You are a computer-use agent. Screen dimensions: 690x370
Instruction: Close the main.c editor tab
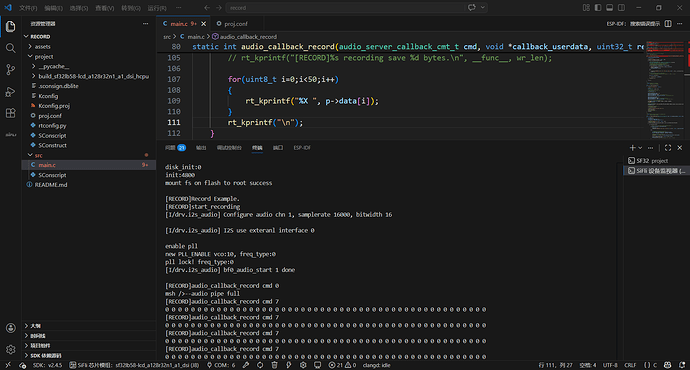pyautogui.click(x=203, y=24)
